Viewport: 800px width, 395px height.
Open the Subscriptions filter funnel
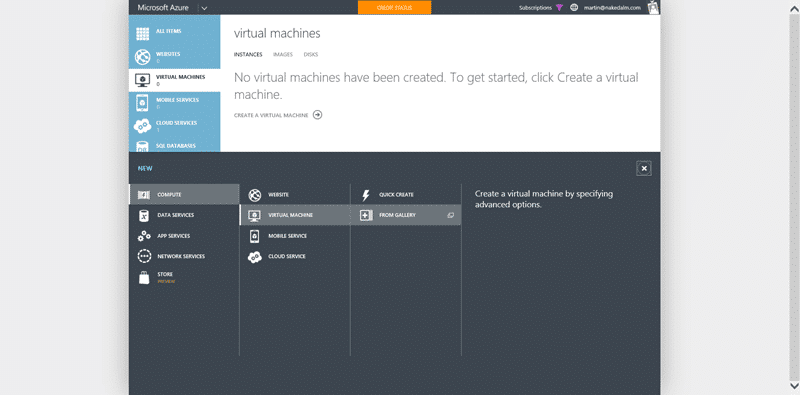560,8
